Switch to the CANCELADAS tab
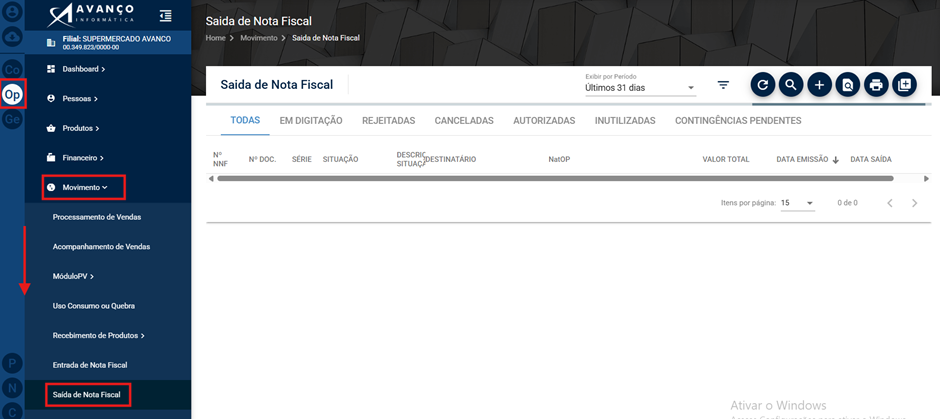Viewport: 940px width, 419px height. pyautogui.click(x=464, y=120)
